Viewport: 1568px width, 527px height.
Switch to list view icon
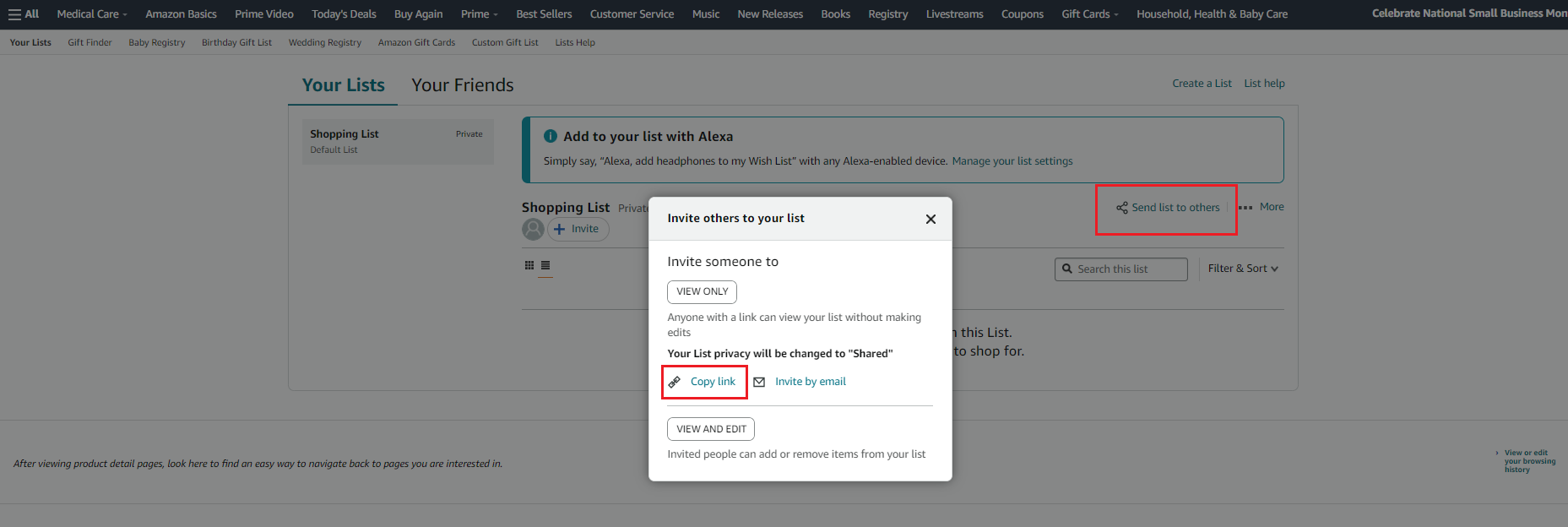pyautogui.click(x=545, y=265)
